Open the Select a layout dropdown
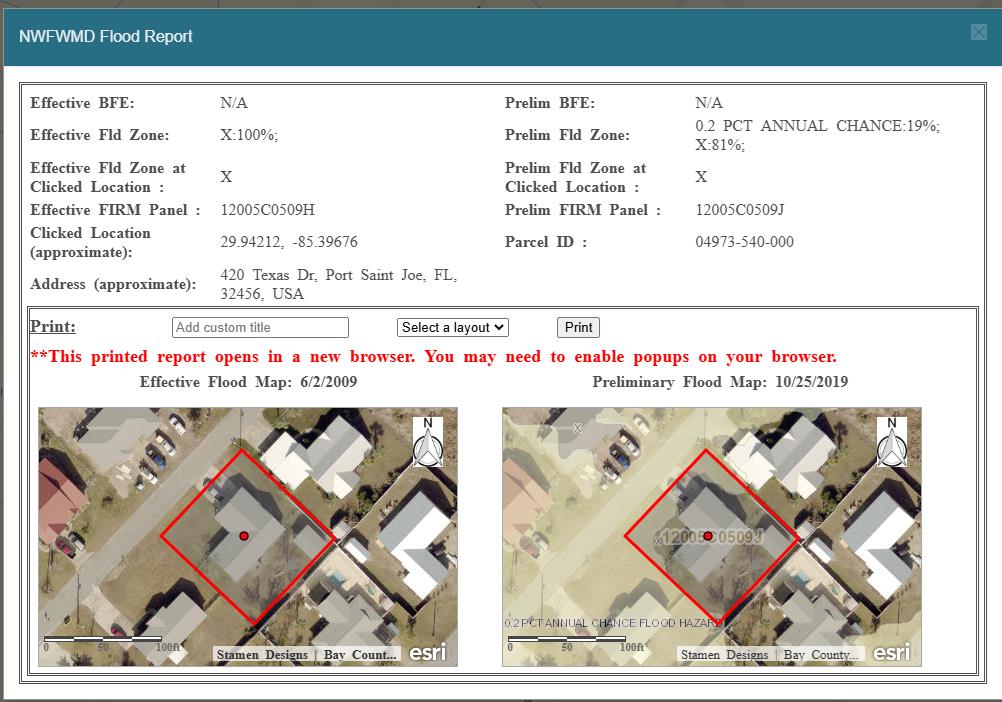 pos(453,328)
